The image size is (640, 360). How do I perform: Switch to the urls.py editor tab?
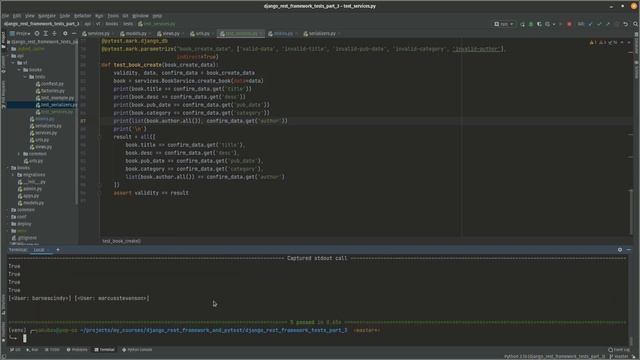pos(202,33)
